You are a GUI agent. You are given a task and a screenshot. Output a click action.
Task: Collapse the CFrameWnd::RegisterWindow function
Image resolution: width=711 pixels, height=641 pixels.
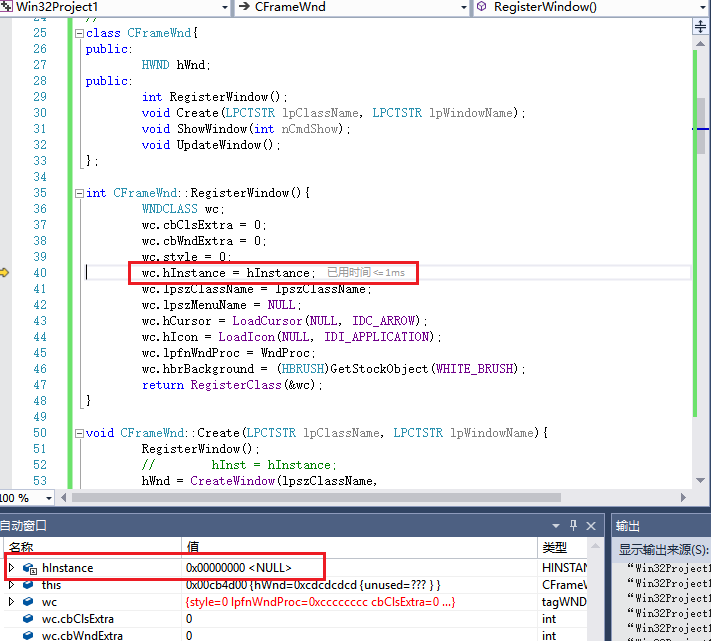click(79, 193)
